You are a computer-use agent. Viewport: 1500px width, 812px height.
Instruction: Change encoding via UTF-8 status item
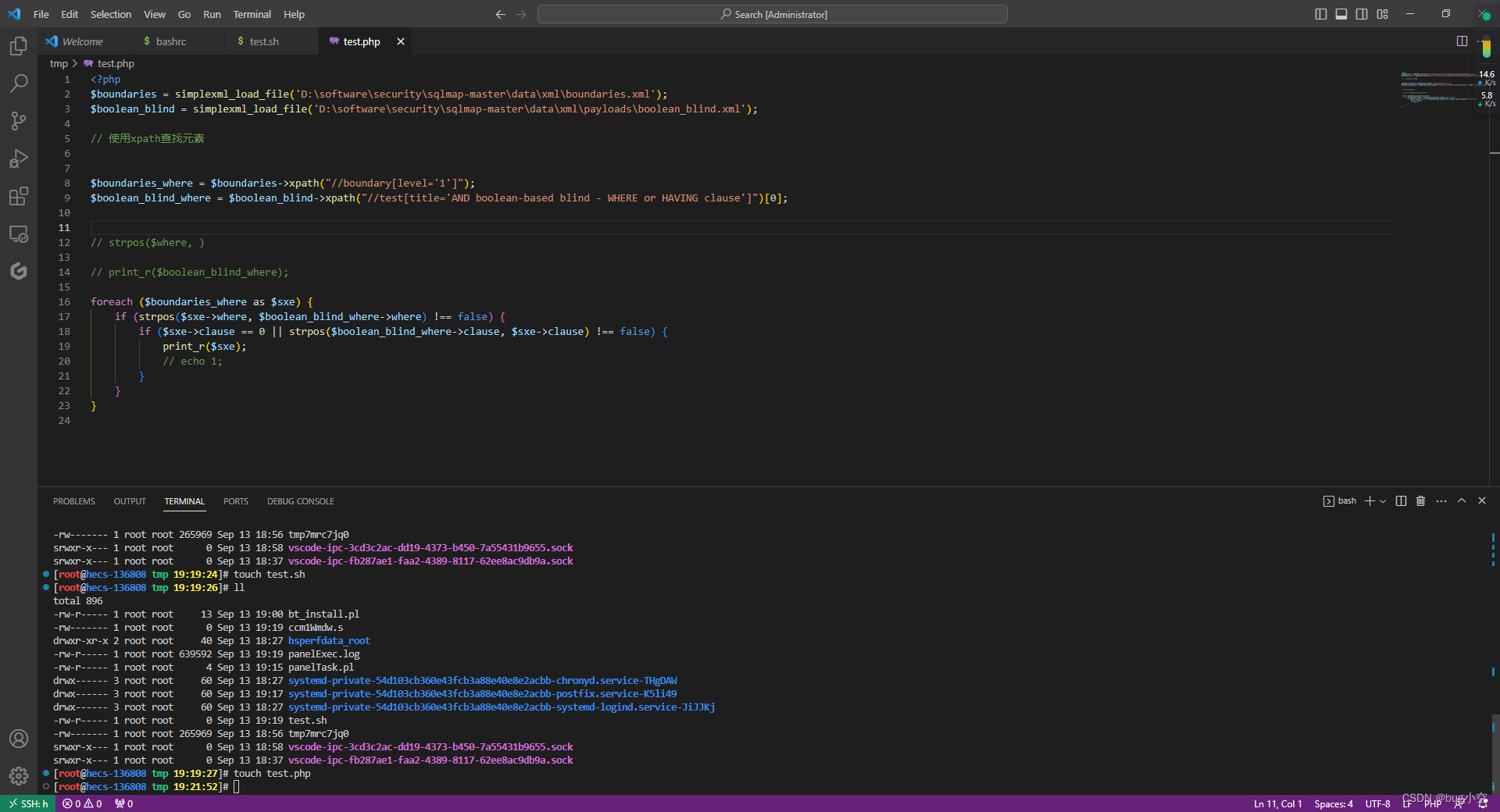pyautogui.click(x=1377, y=803)
